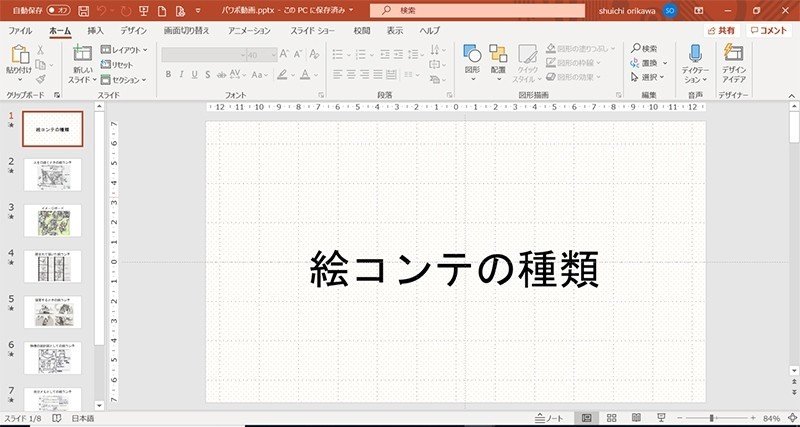This screenshot has width=800, height=427.
Task: Select slide 5 thumbnail
Action: coord(53,312)
